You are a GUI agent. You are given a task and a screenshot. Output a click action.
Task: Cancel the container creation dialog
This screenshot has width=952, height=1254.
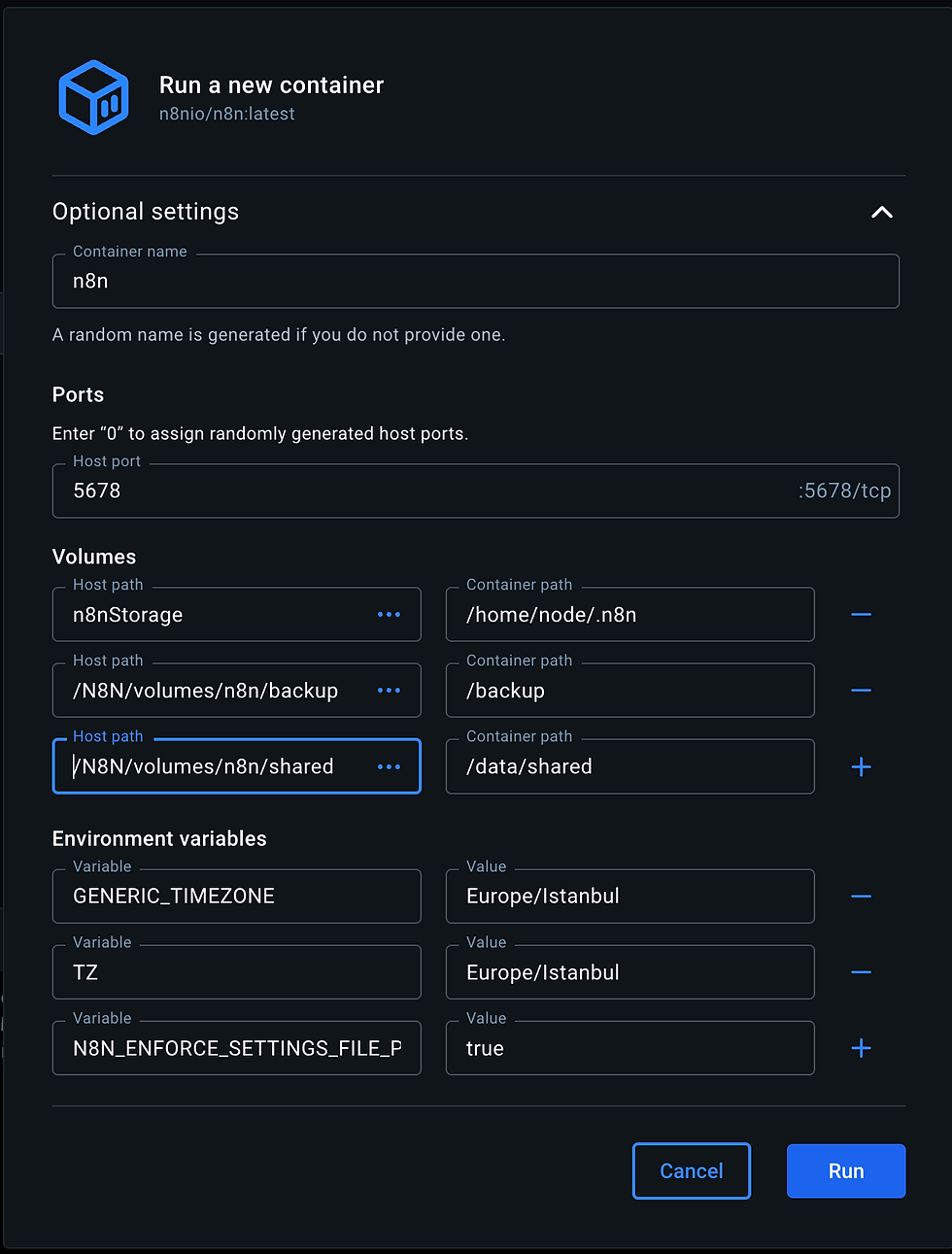click(x=691, y=1171)
